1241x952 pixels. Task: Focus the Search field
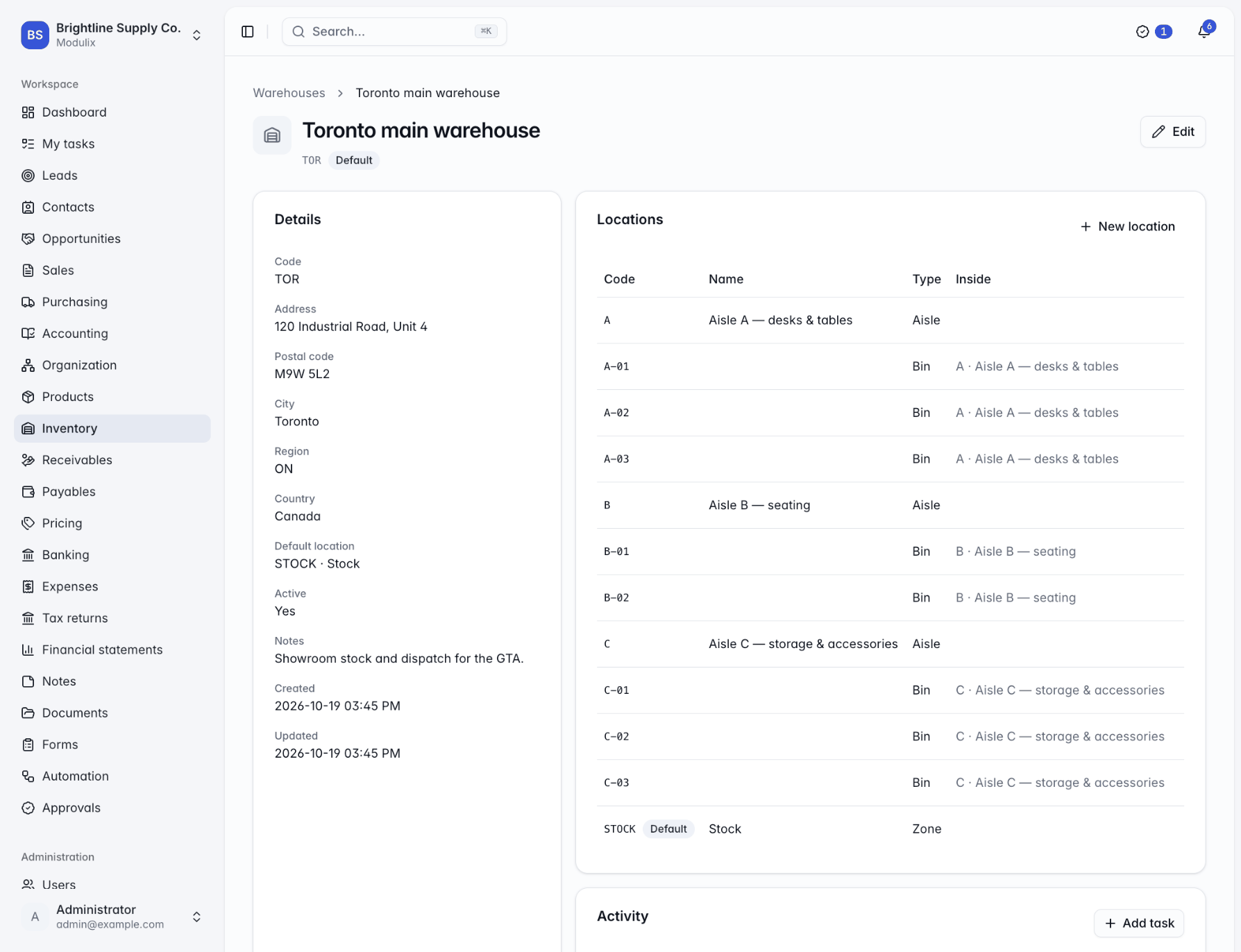tap(394, 32)
